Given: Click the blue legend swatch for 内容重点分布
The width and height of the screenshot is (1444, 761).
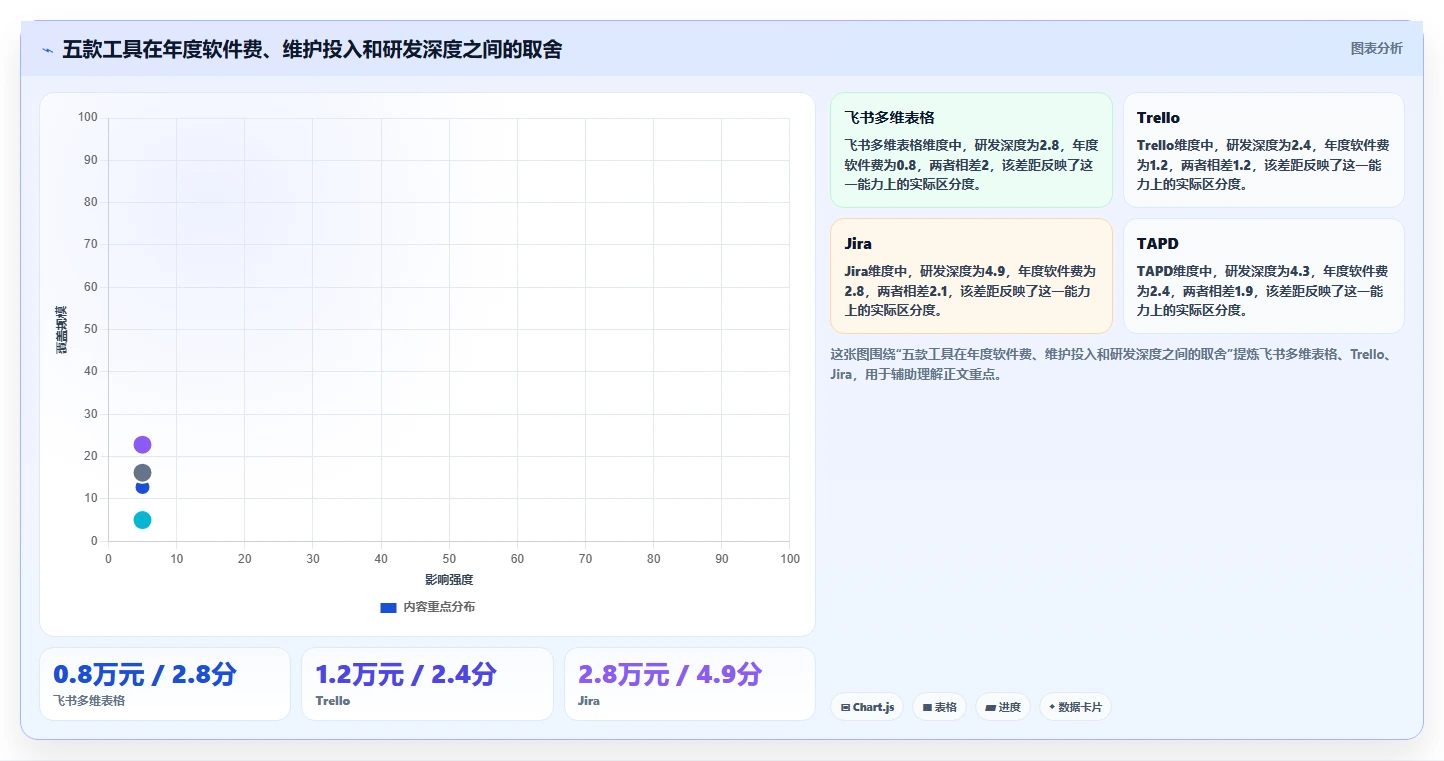Looking at the screenshot, I should [388, 607].
